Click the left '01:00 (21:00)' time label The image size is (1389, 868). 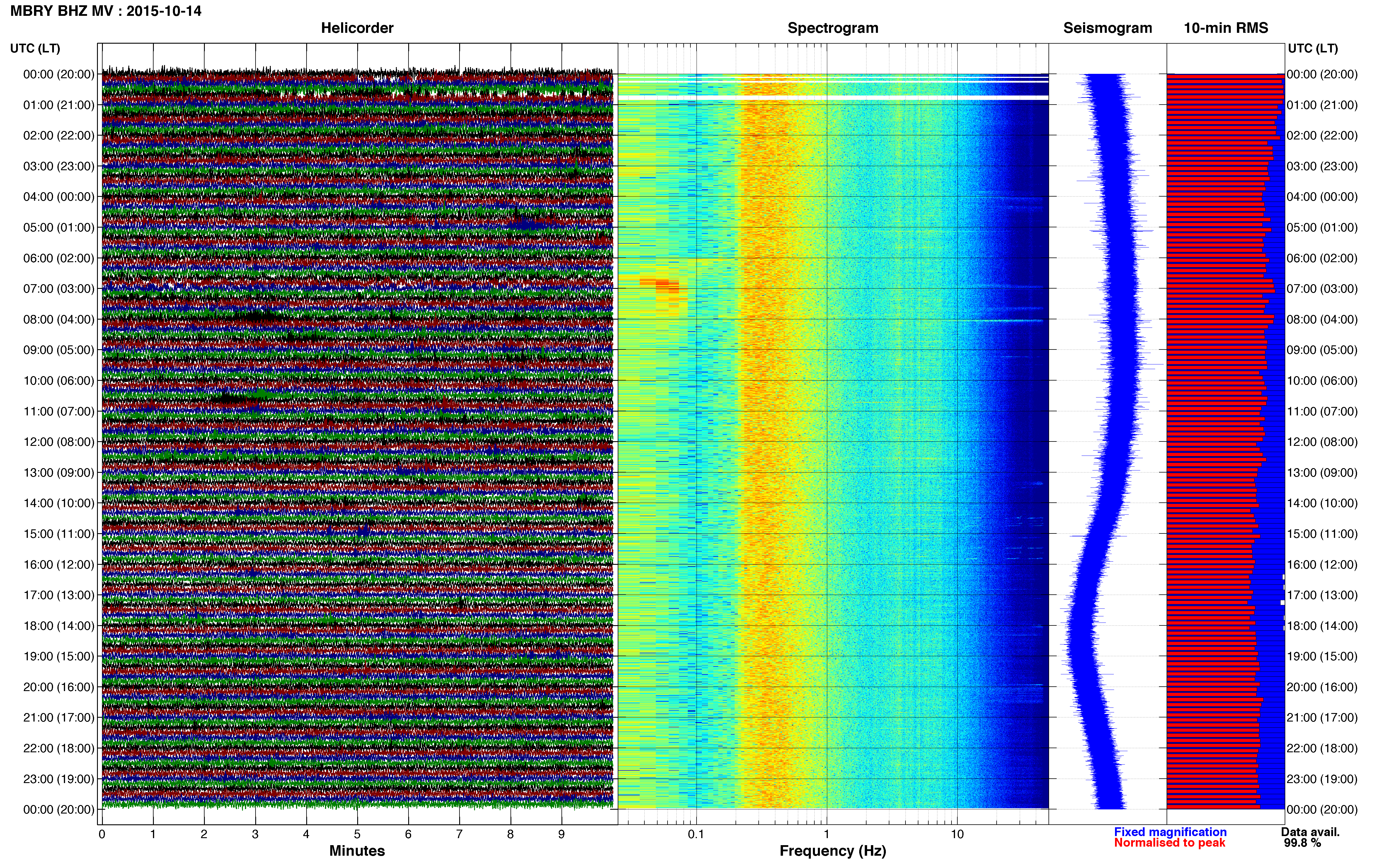59,105
